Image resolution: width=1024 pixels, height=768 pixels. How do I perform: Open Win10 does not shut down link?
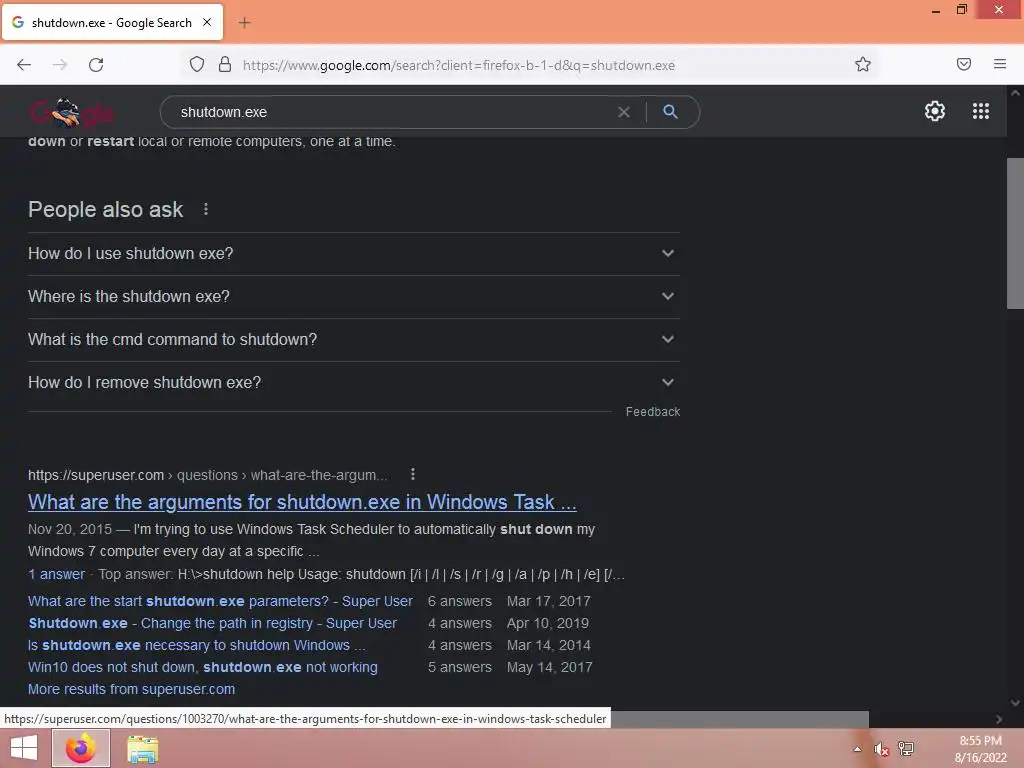(202, 667)
